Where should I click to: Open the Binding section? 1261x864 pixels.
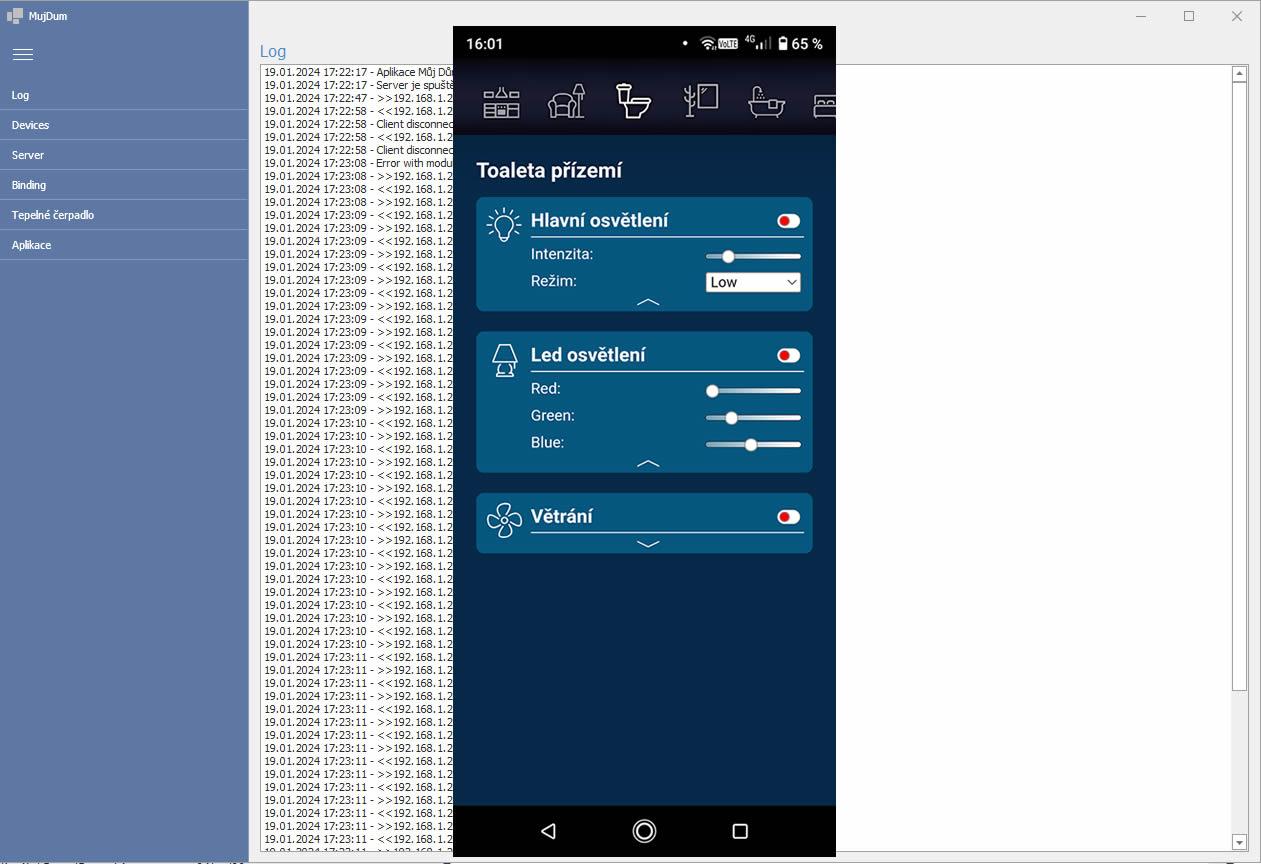29,185
